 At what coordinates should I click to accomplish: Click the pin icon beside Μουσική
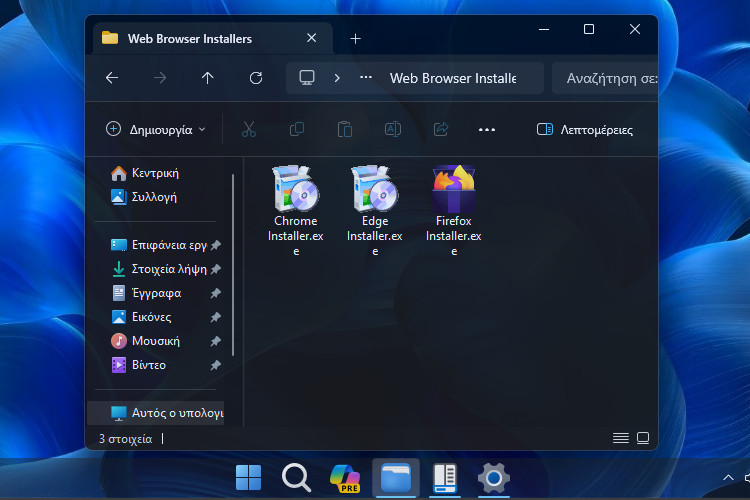click(x=216, y=341)
